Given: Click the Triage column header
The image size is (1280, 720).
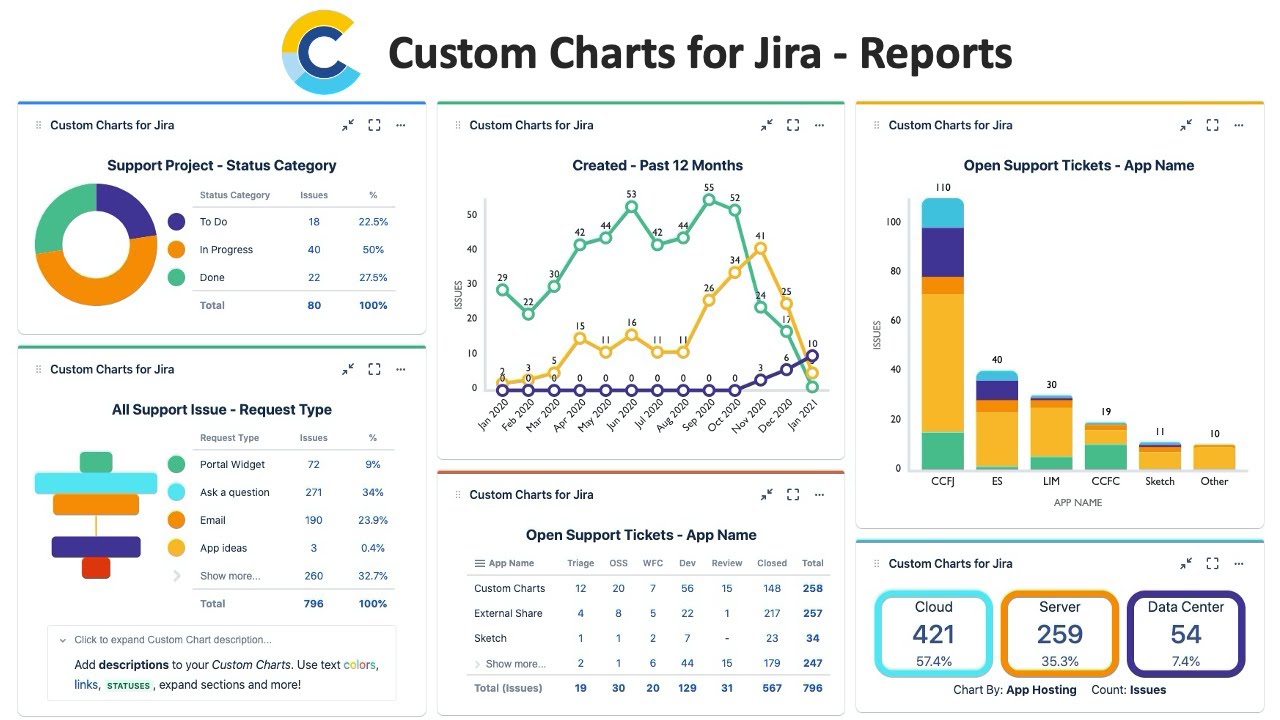Looking at the screenshot, I should coord(580,563).
